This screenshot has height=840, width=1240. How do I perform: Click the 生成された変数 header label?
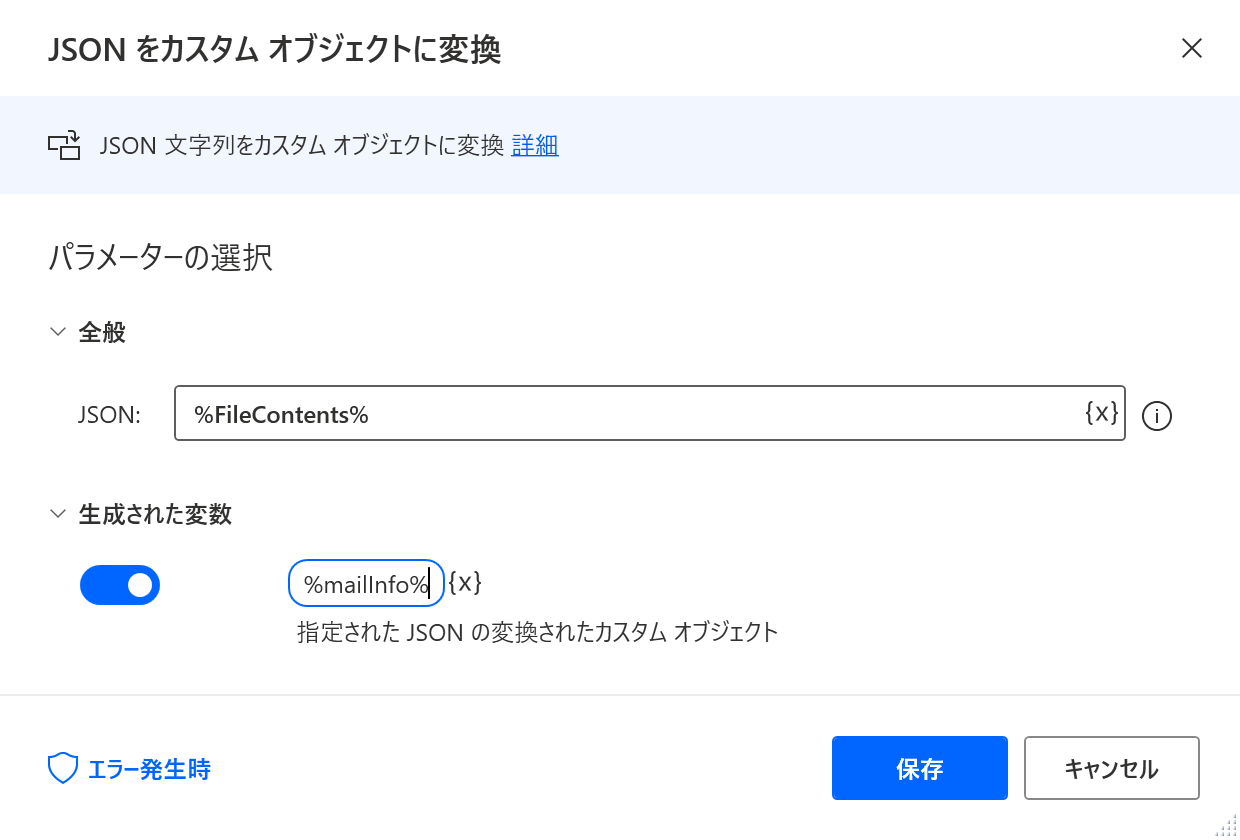pos(155,514)
